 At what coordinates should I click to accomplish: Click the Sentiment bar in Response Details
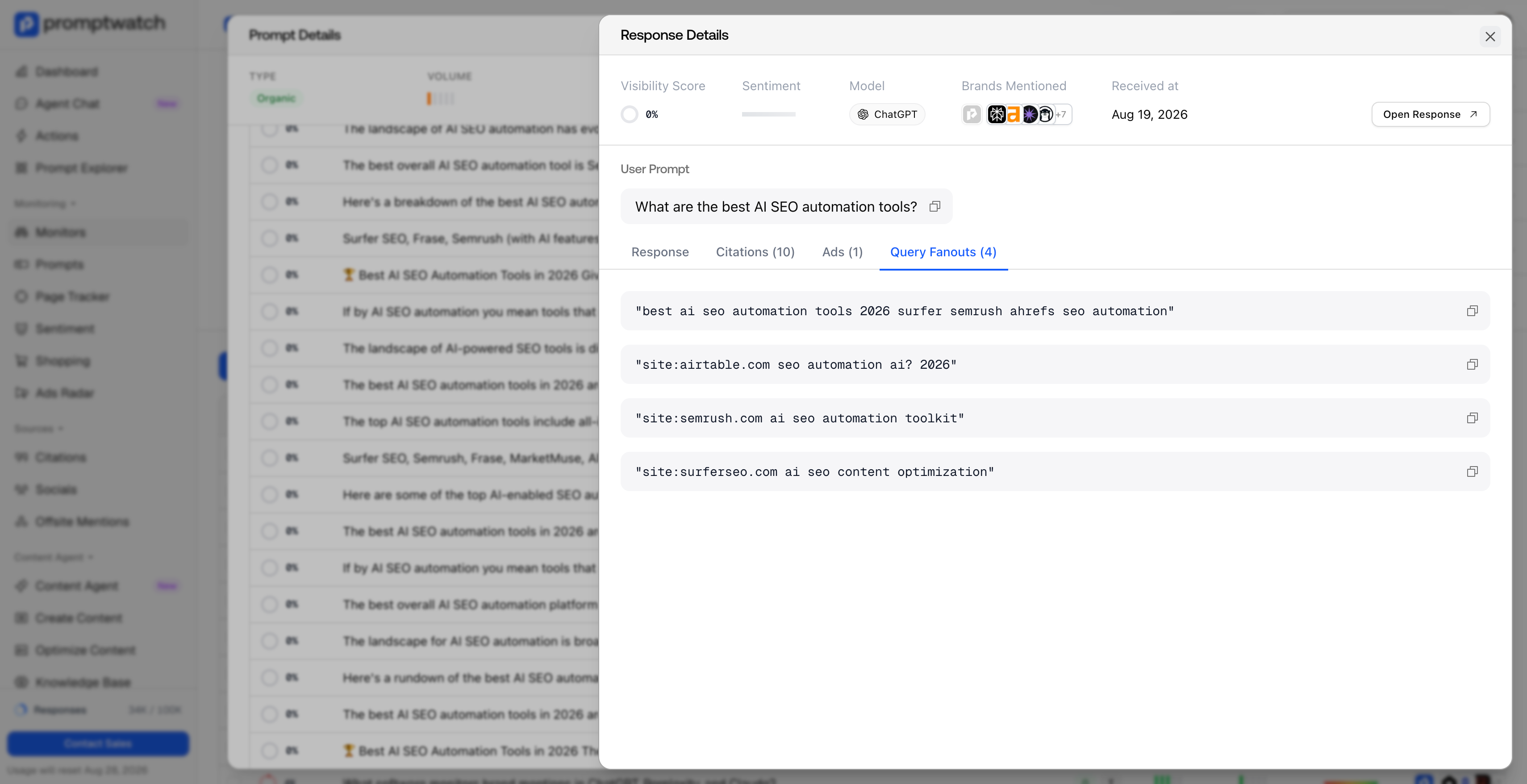[x=768, y=114]
